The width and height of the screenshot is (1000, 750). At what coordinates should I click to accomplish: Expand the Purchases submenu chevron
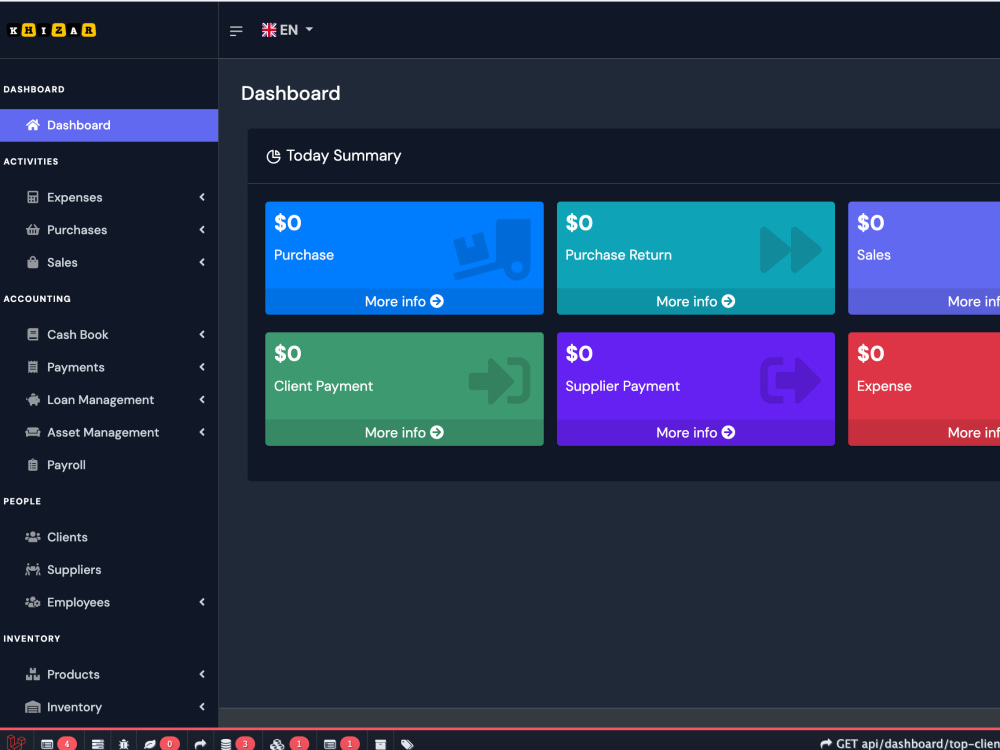[x=202, y=230]
